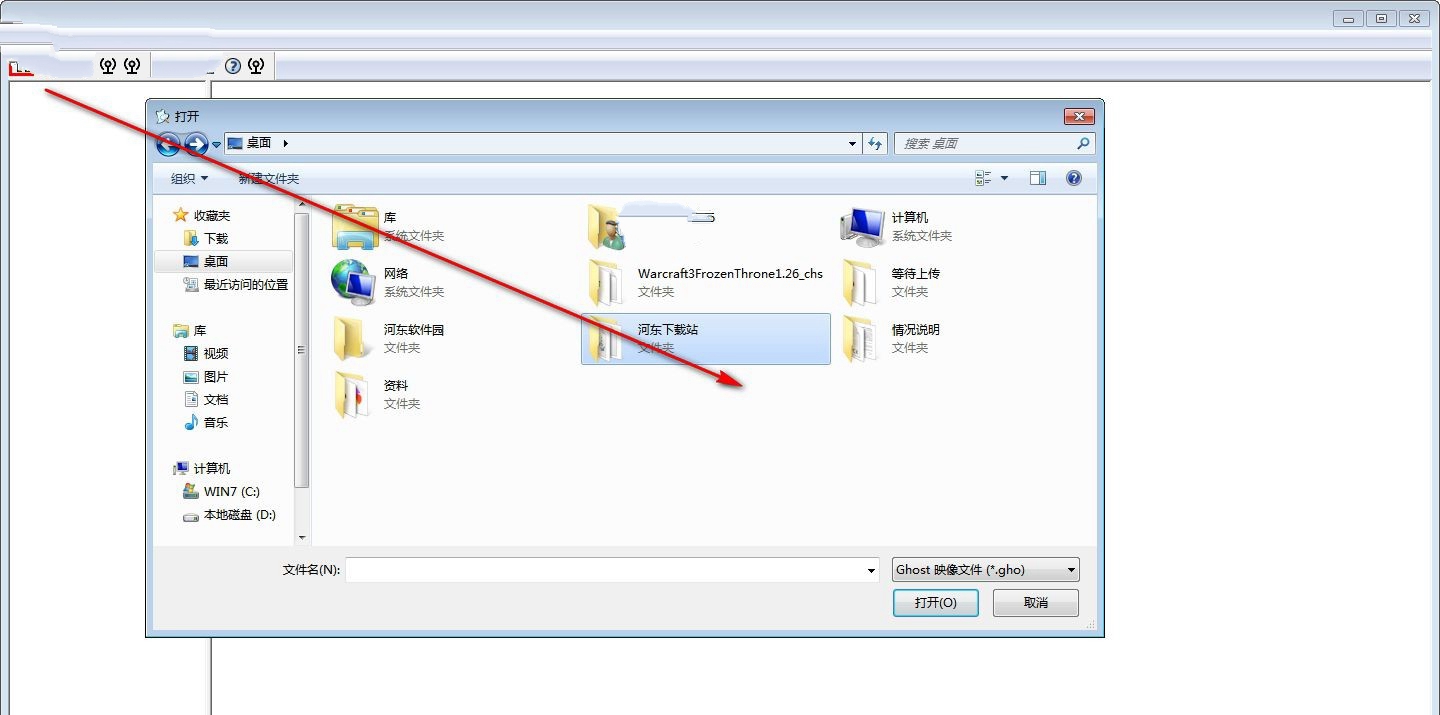Click the 搜索 桌面 search box
The height and width of the screenshot is (715, 1440).
pos(994,143)
